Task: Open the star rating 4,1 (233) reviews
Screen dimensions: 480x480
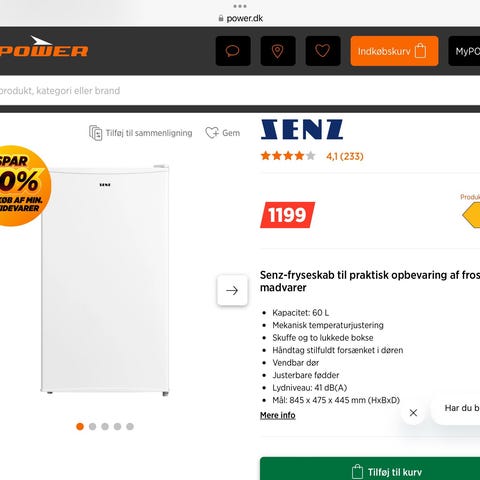Action: (312, 156)
